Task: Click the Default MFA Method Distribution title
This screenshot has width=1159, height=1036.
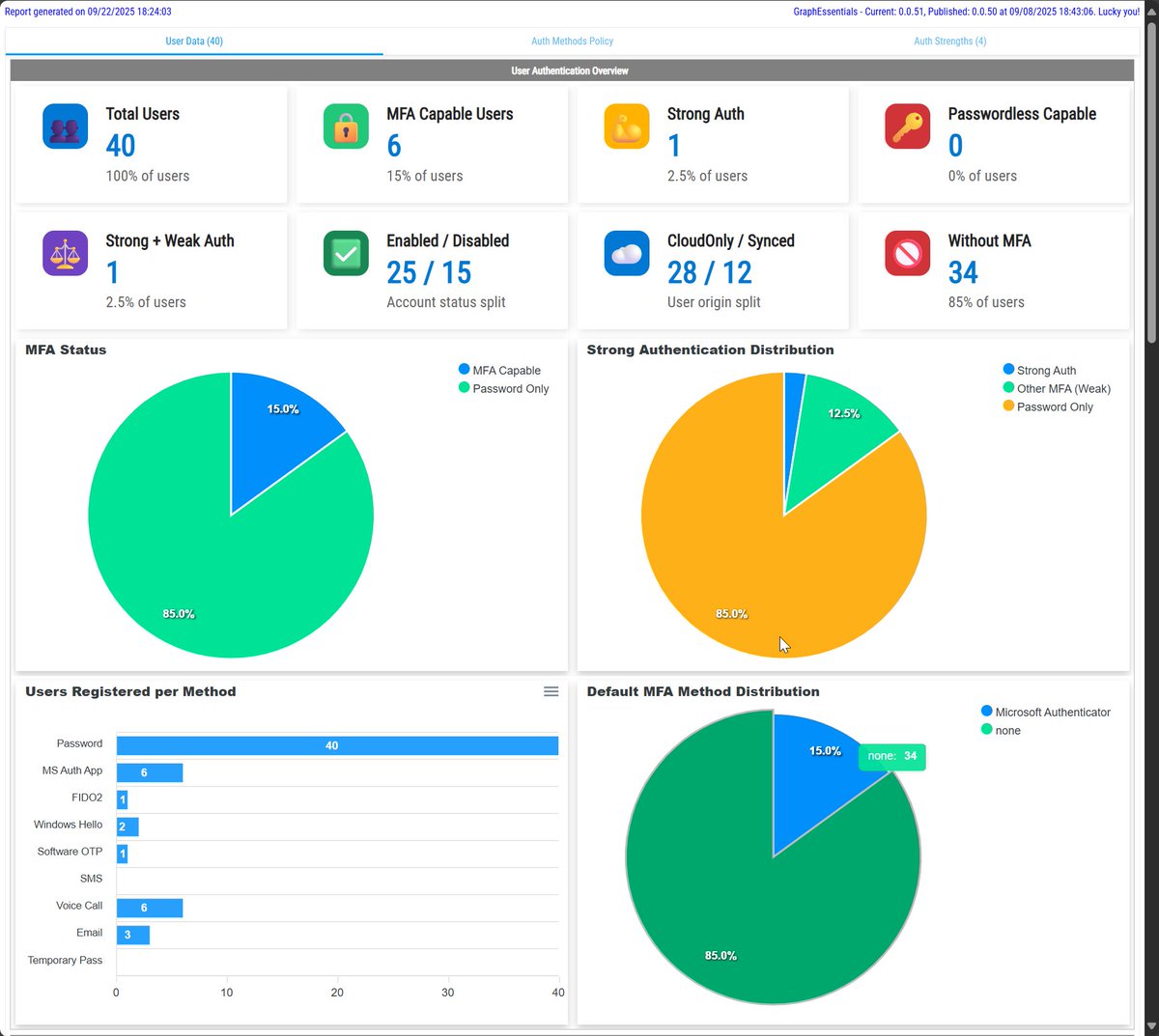Action: [x=703, y=691]
